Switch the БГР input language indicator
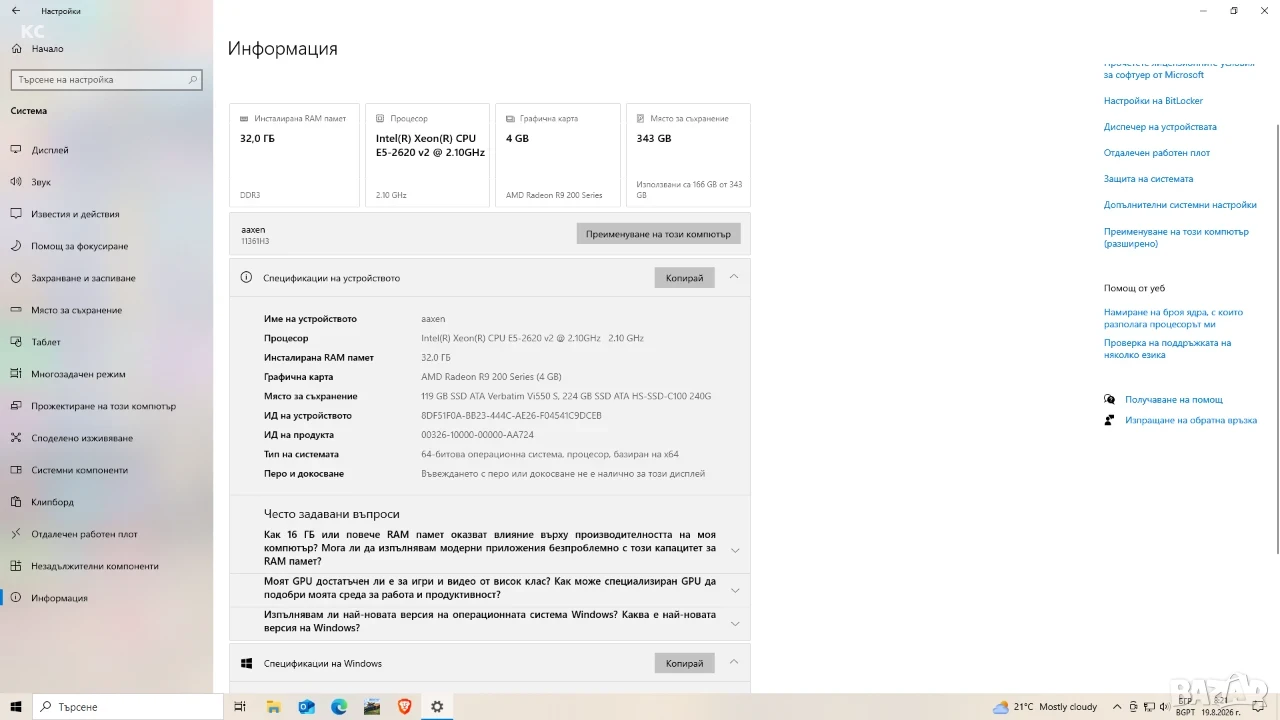This screenshot has height=720, width=1280. coord(1185,707)
